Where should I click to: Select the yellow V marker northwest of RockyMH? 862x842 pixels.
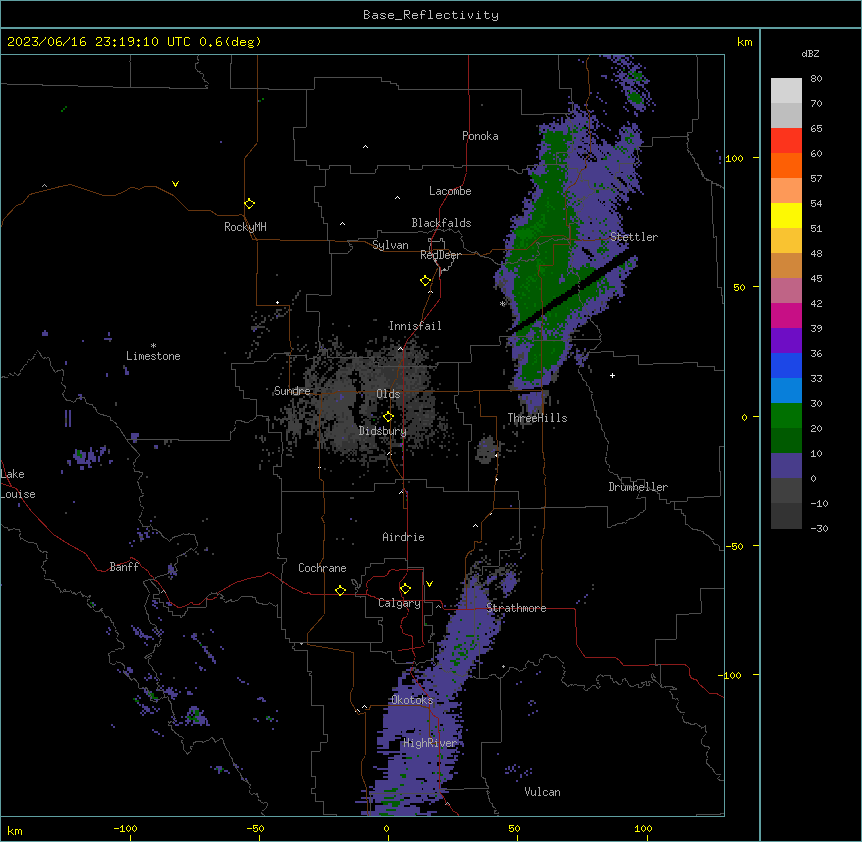pyautogui.click(x=175, y=184)
